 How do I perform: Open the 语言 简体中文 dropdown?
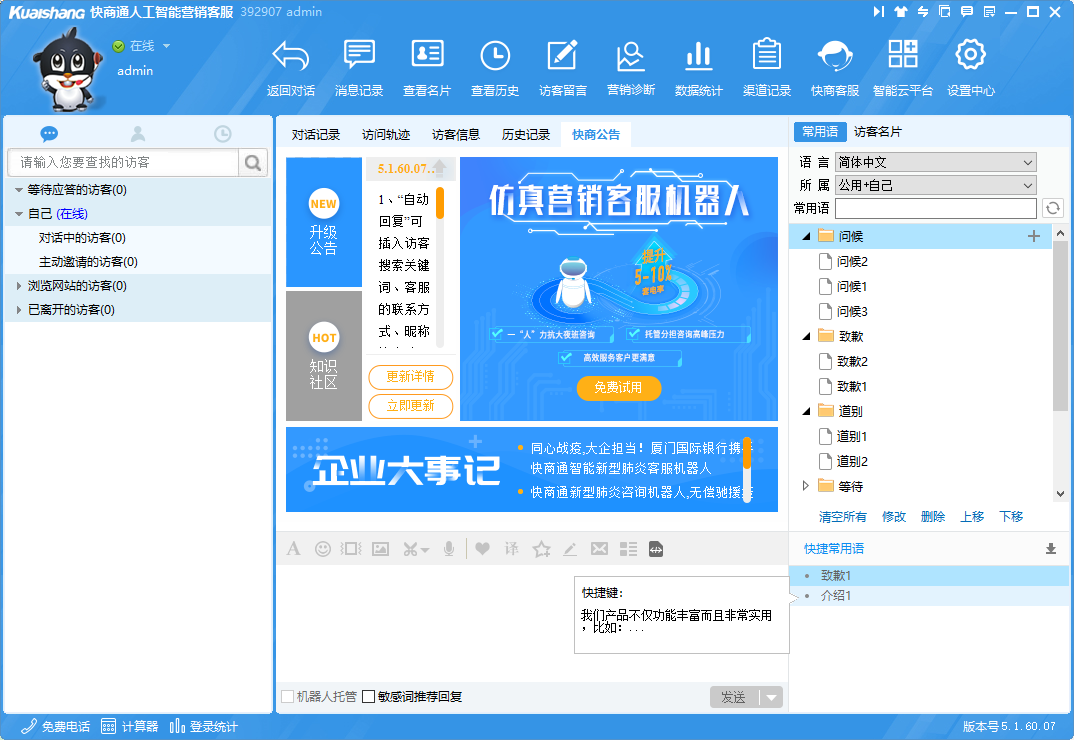[x=935, y=162]
